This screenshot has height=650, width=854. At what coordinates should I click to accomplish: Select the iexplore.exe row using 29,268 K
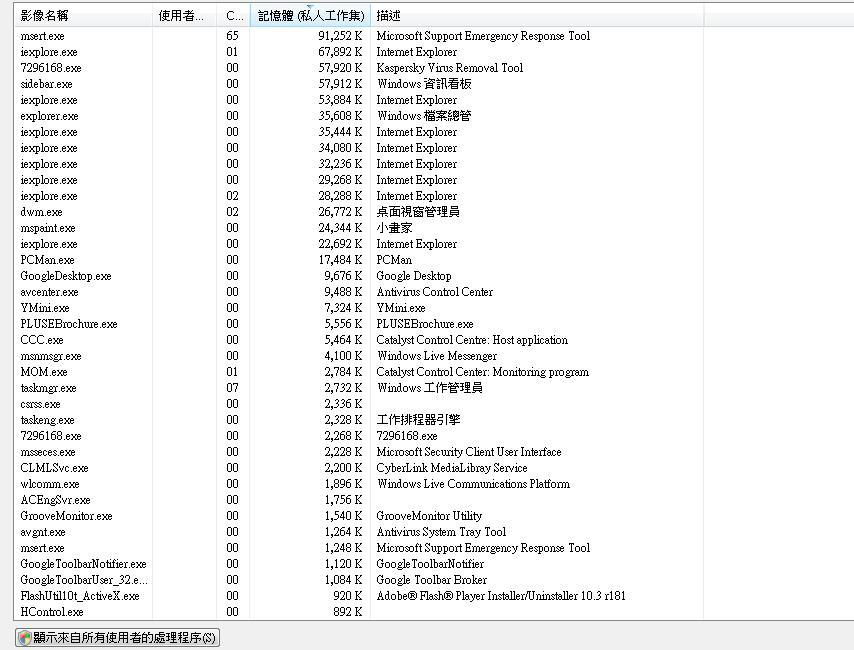coord(359,180)
